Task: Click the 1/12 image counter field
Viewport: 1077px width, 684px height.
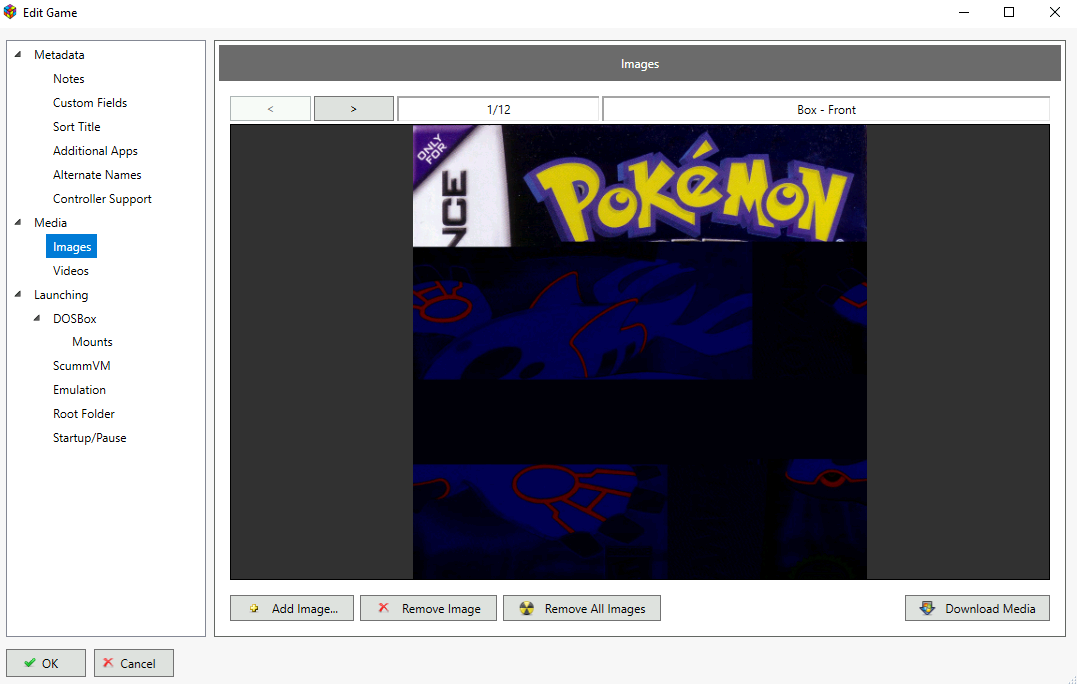Action: click(x=499, y=109)
